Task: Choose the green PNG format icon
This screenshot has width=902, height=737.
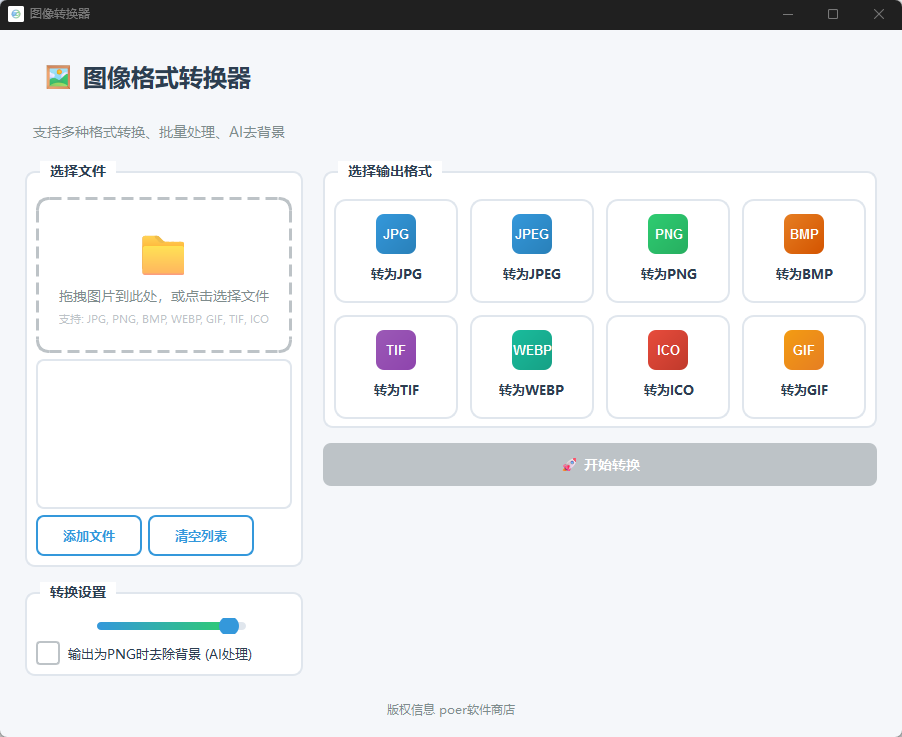Action: click(668, 234)
